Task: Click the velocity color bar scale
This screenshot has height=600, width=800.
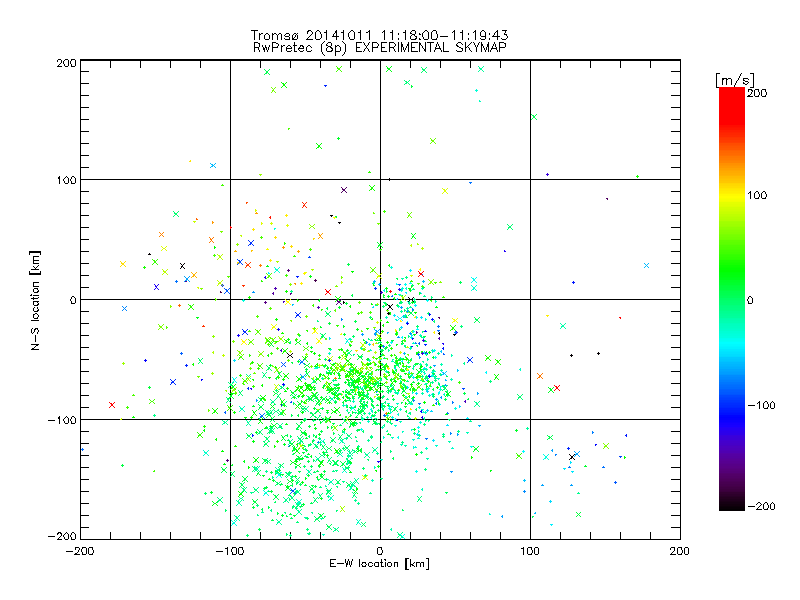Action: (732, 299)
